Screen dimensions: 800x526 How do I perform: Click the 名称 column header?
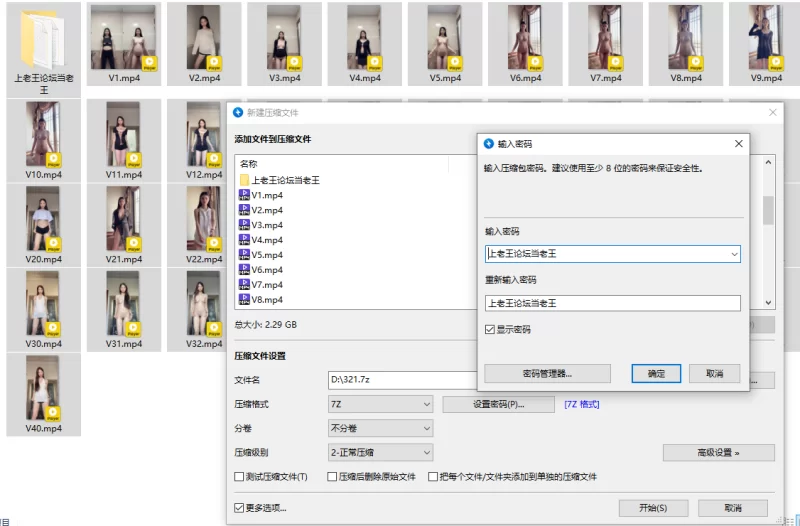point(250,164)
